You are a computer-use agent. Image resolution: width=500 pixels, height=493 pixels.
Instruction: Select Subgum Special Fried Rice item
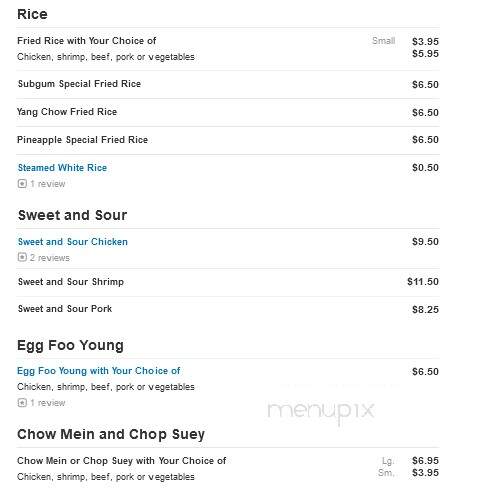click(79, 84)
